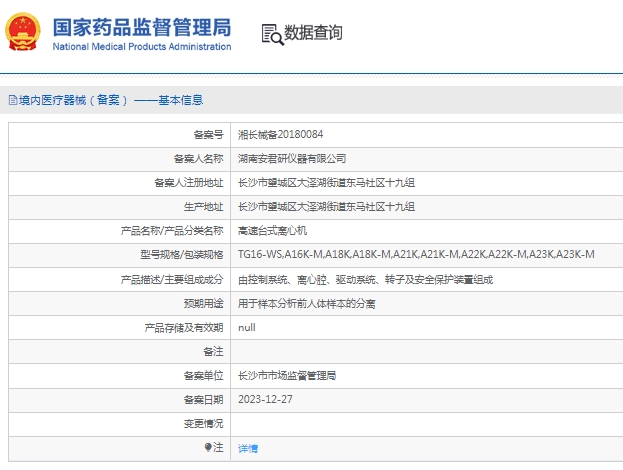Select the null storage value
This screenshot has height=470, width=623.
click(x=247, y=328)
